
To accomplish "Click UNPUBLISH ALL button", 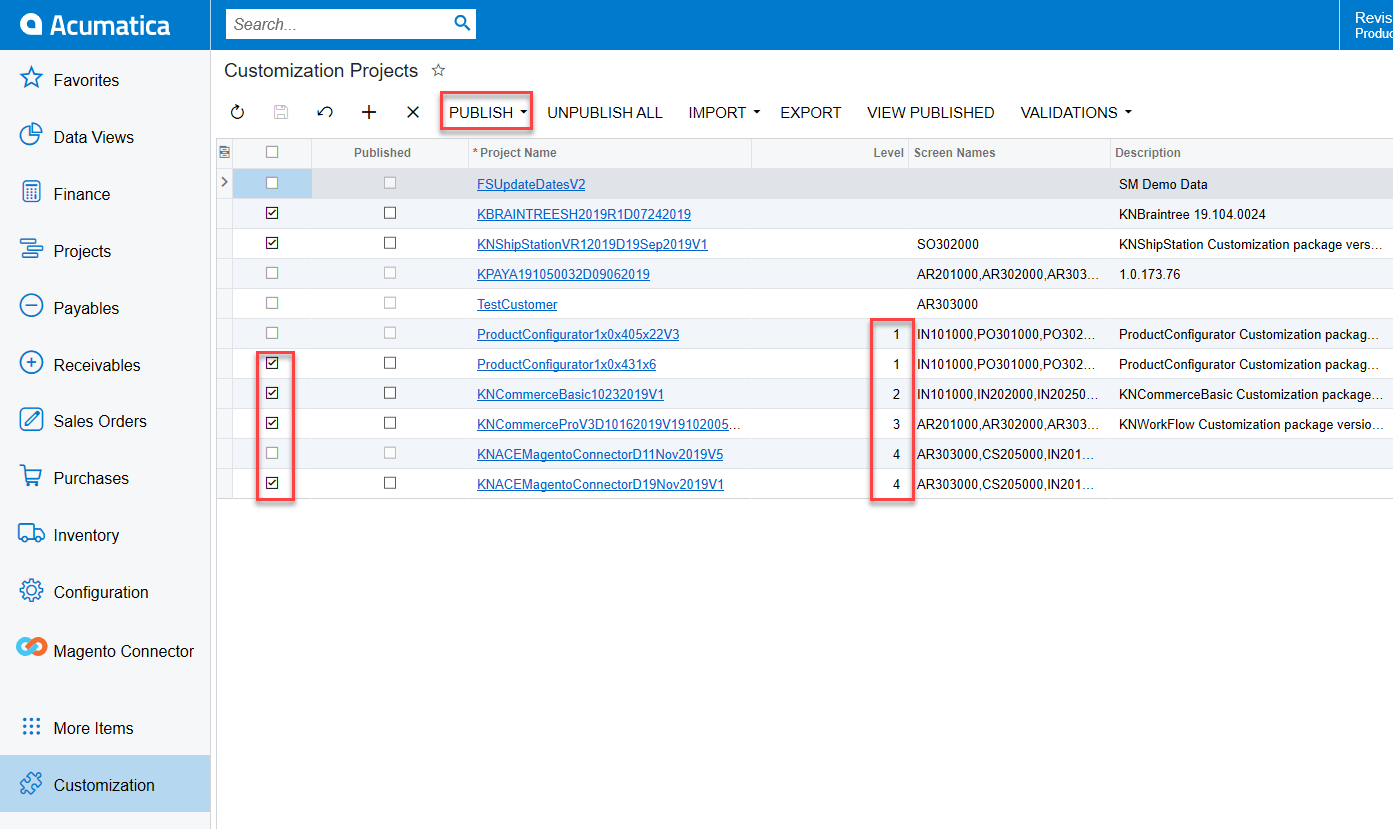I will coord(605,112).
